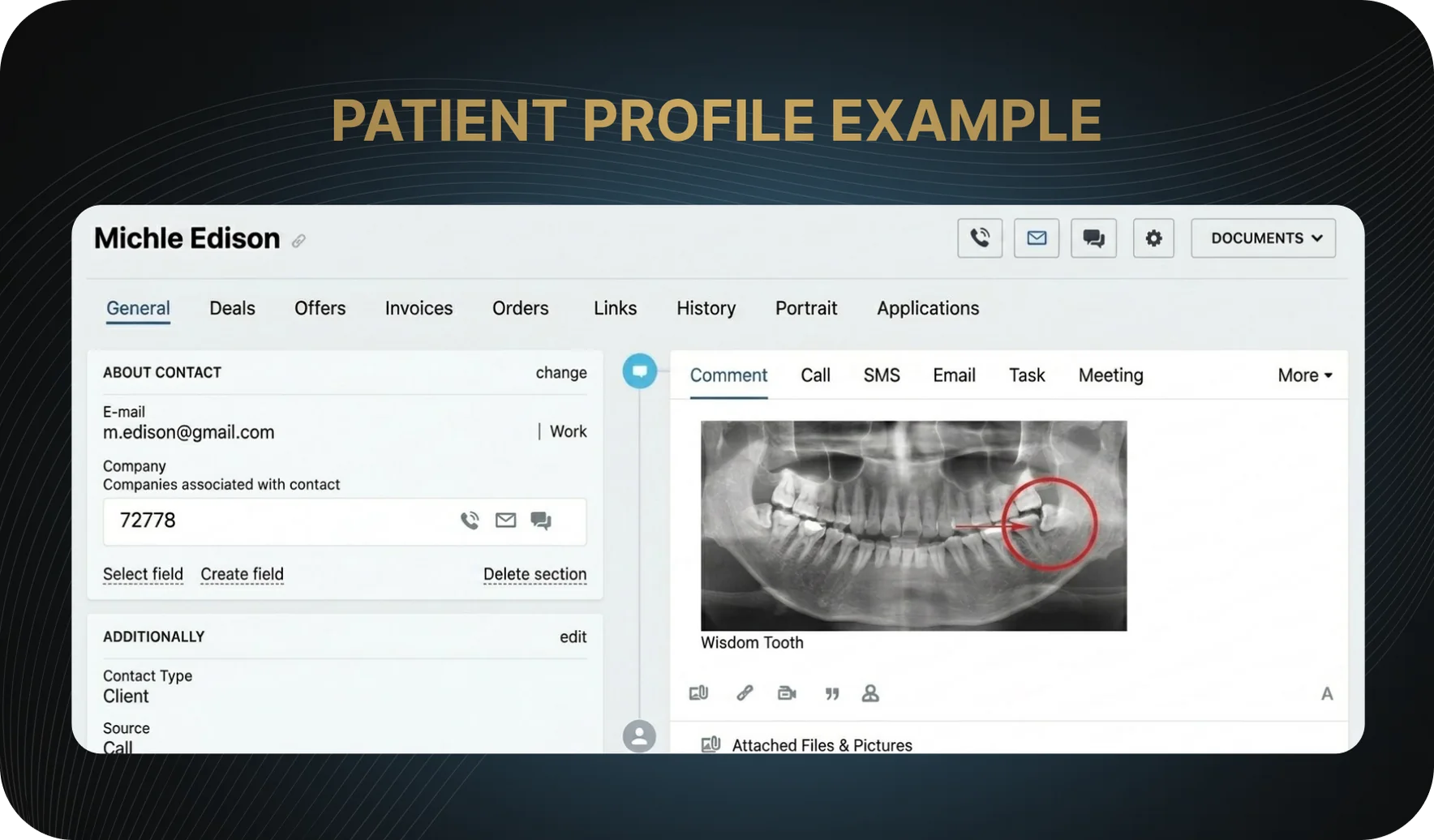Call company 72778 via phone icon

470,521
